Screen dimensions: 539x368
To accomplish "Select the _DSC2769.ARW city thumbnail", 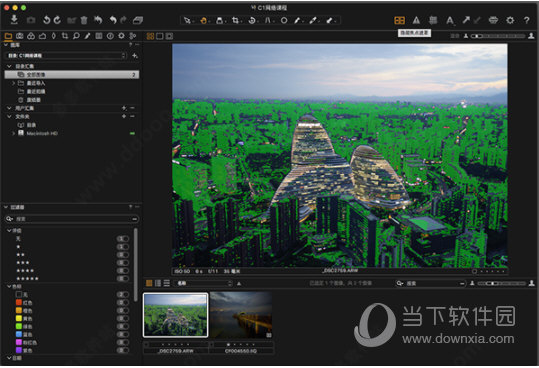I will (176, 315).
